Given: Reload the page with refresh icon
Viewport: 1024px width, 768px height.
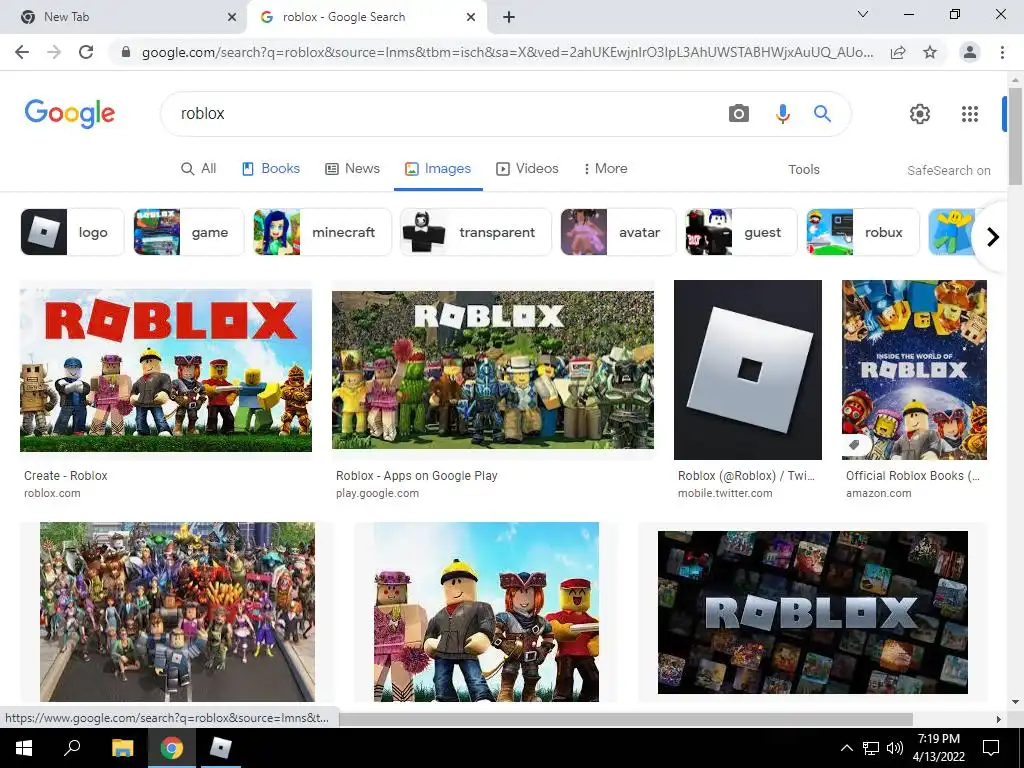Looking at the screenshot, I should 86,52.
